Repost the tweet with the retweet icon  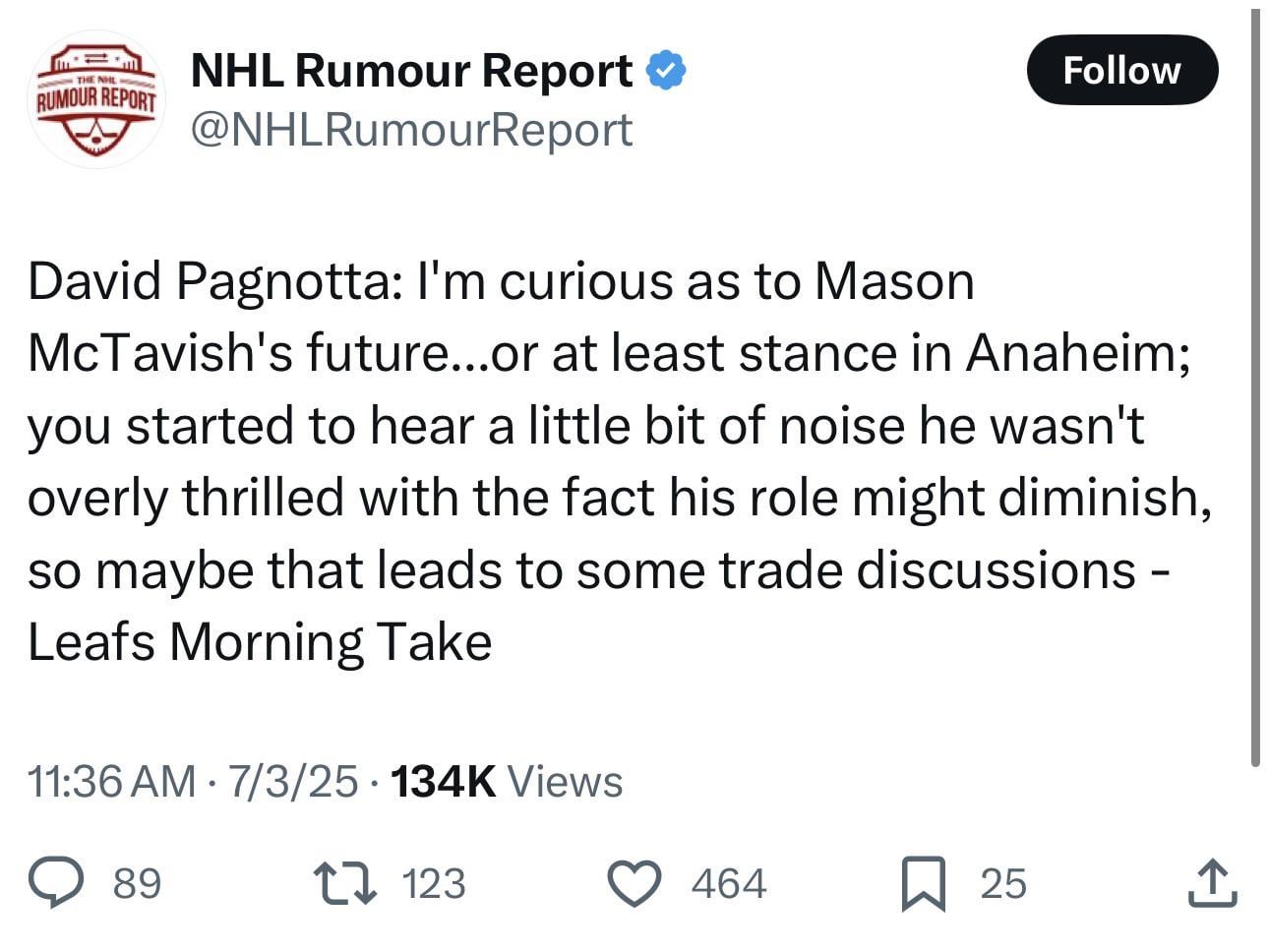click(x=344, y=881)
